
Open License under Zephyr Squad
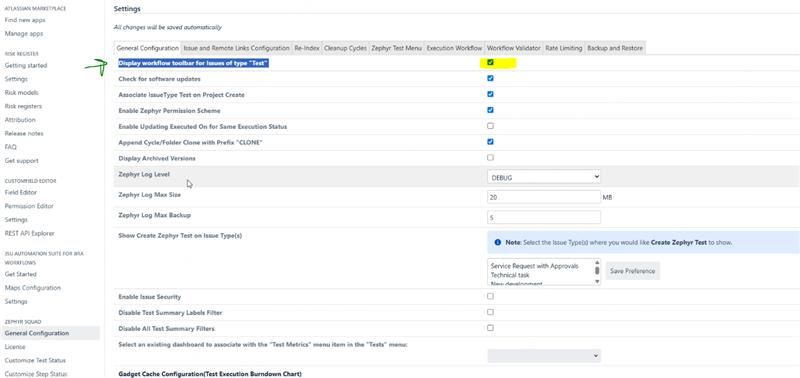(15, 347)
